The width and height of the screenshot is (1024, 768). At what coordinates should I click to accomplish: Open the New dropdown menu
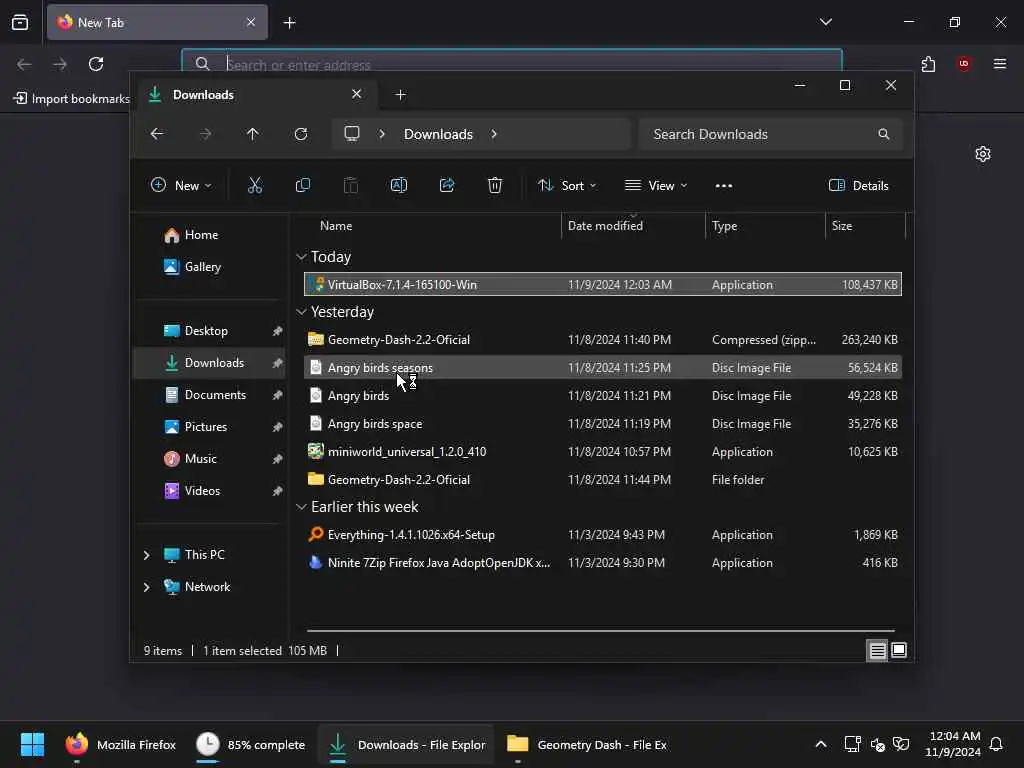[181, 185]
